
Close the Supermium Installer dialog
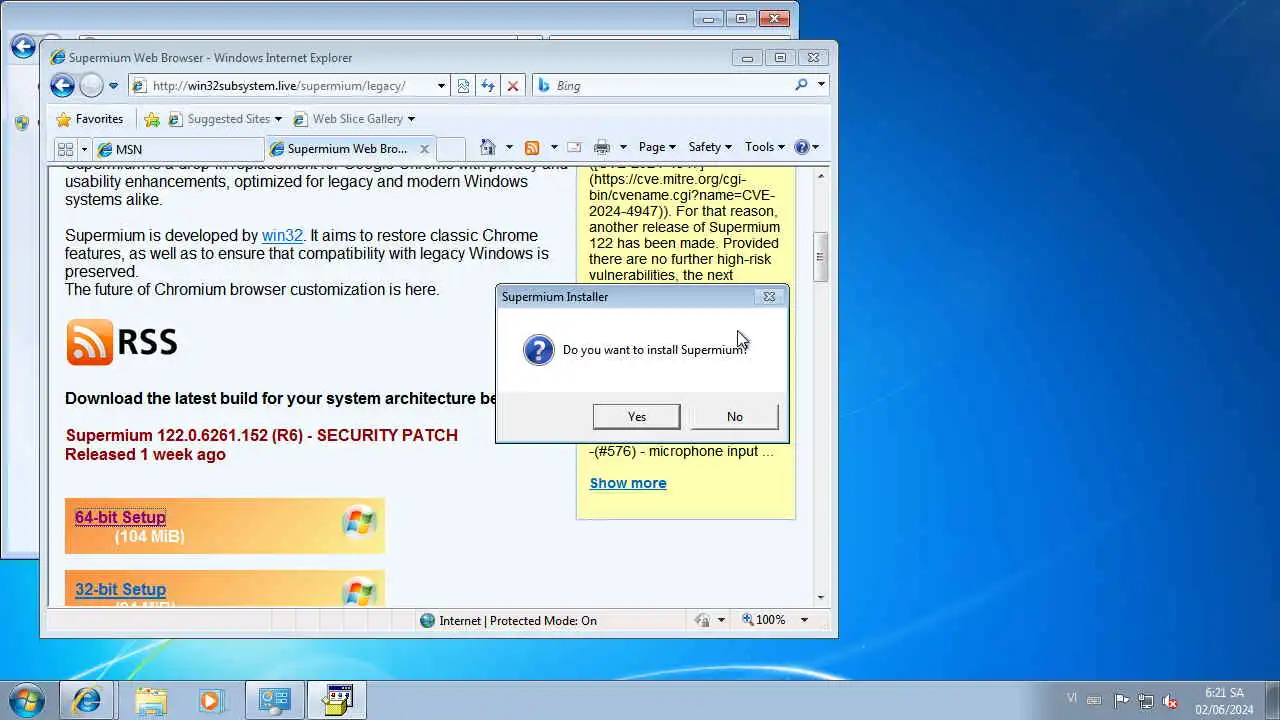point(769,296)
